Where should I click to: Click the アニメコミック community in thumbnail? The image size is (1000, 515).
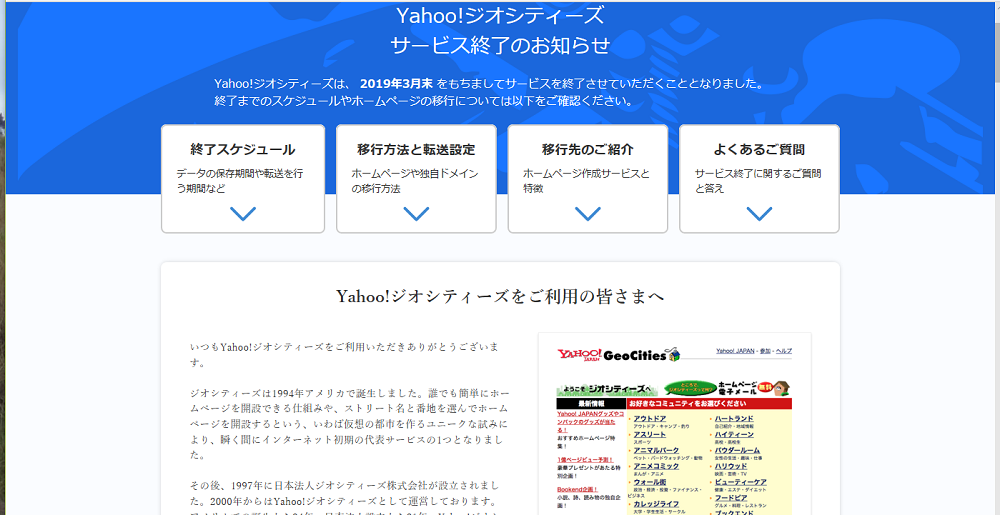656,466
